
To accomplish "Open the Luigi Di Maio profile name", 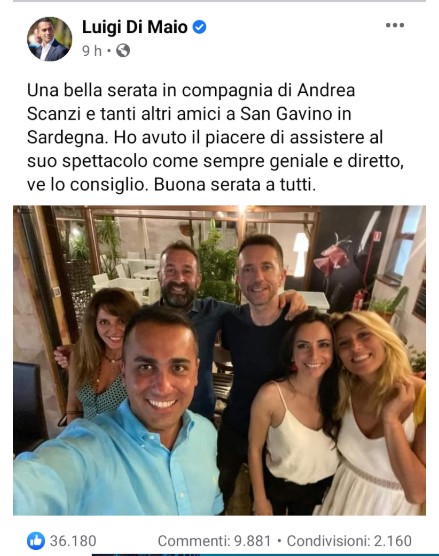I will point(135,27).
